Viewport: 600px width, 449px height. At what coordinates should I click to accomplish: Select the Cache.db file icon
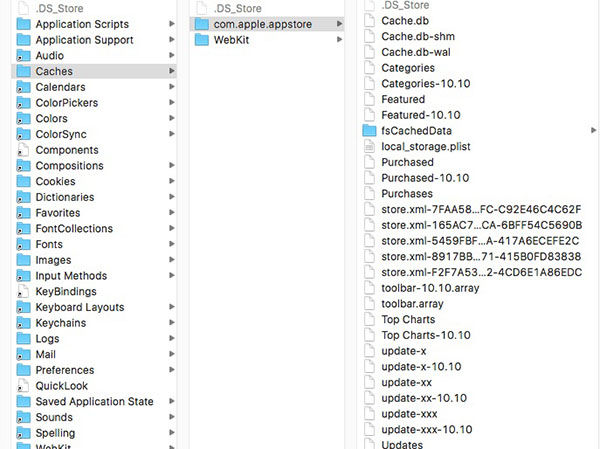coord(369,21)
